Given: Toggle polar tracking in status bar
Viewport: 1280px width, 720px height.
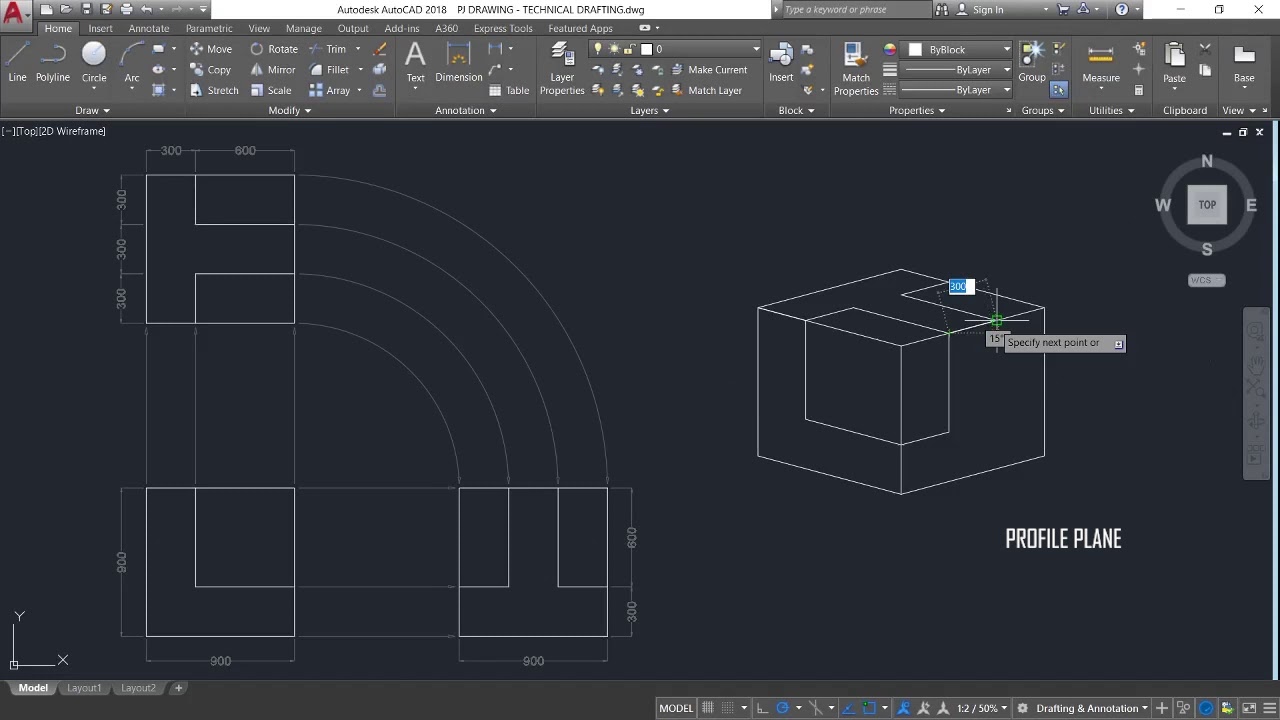Looking at the screenshot, I should 783,708.
